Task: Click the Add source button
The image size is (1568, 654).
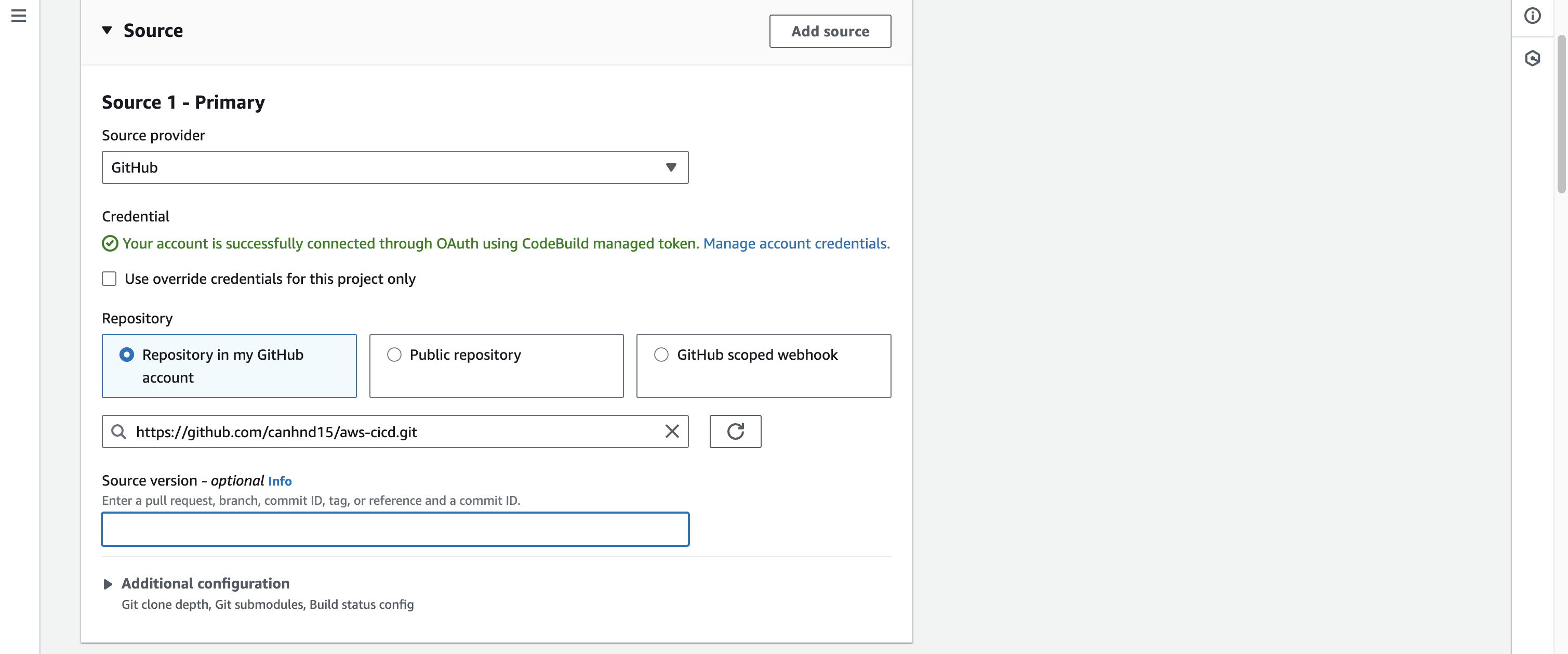Action: [830, 31]
